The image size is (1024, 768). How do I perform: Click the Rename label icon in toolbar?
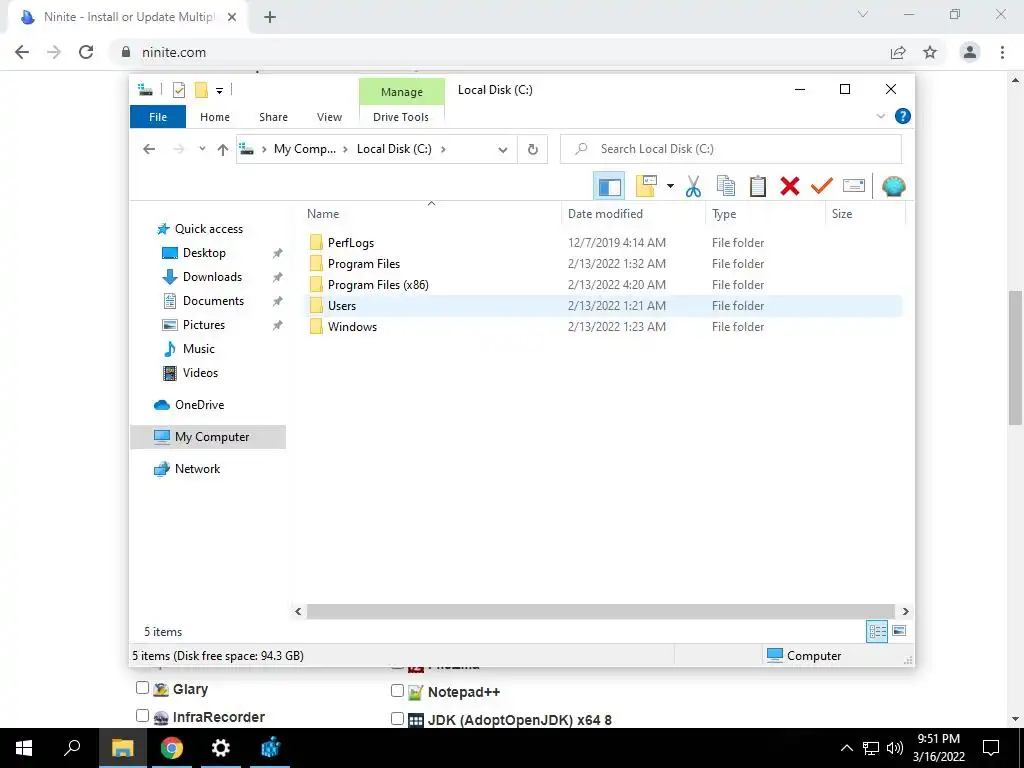(854, 186)
